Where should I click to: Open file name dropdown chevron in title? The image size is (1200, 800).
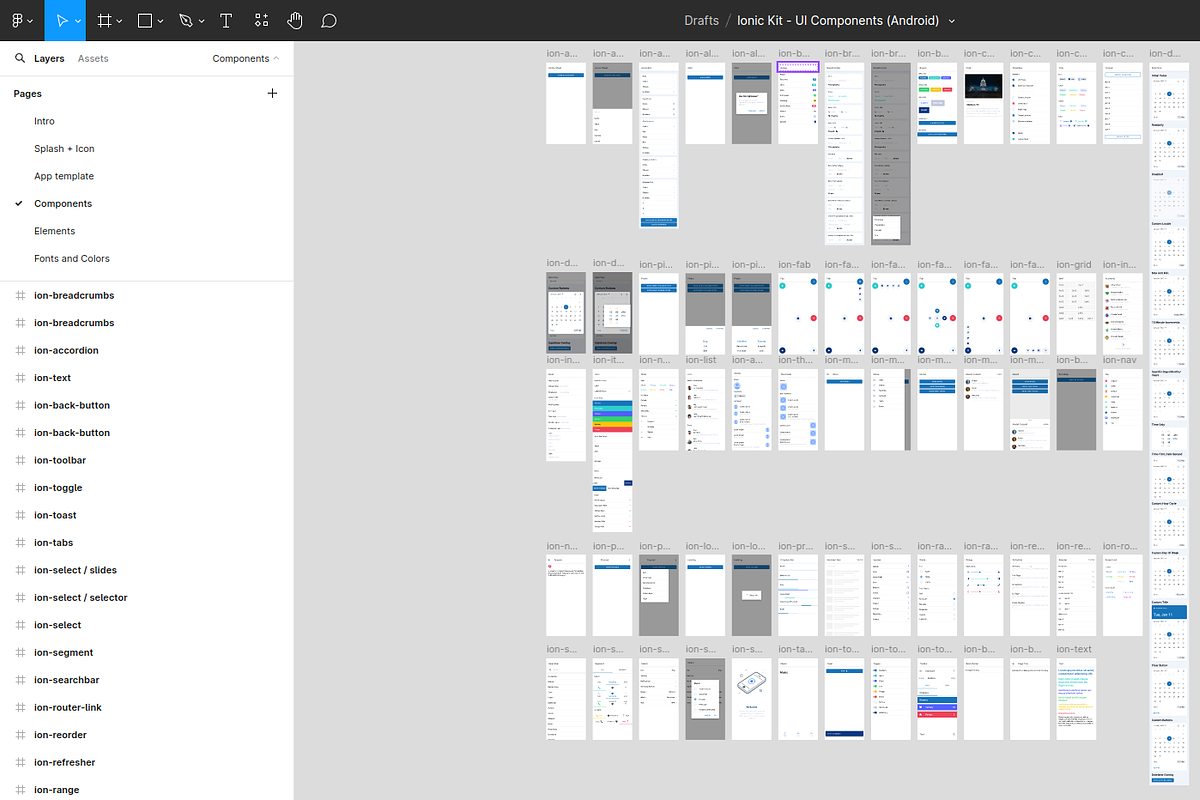click(951, 21)
